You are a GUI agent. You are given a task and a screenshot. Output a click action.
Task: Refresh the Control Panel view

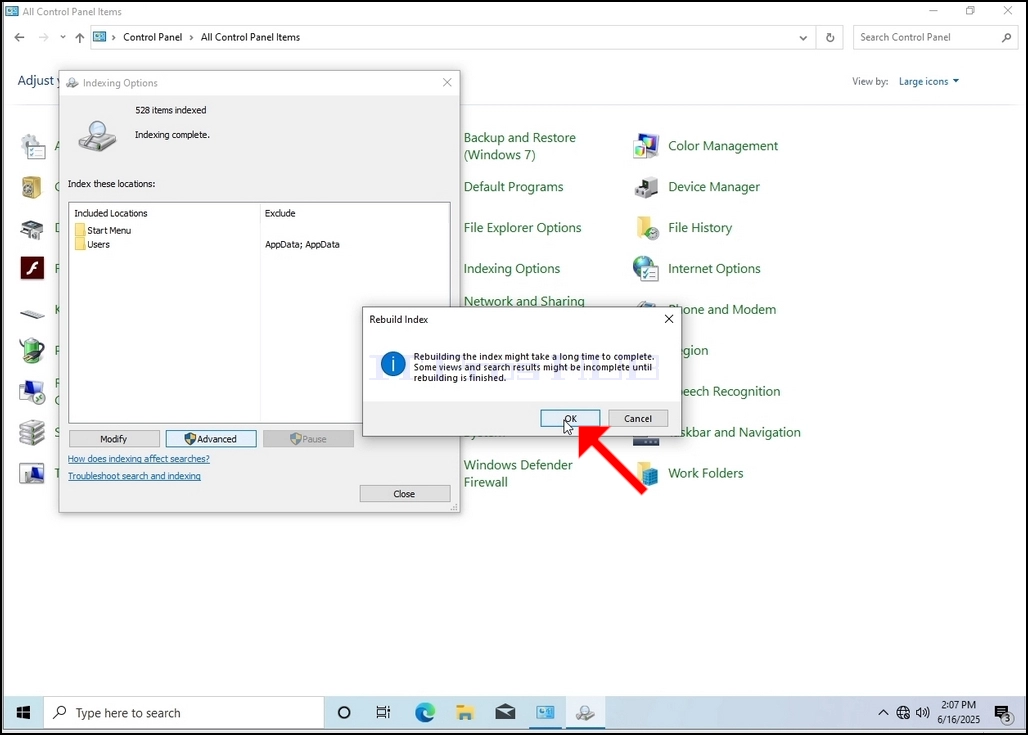pos(830,37)
